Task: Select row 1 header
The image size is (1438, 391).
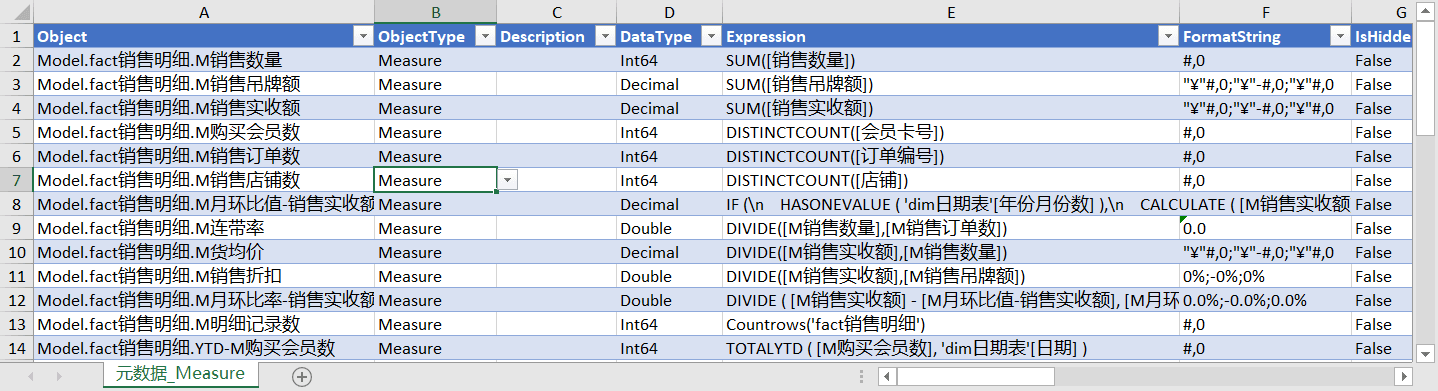Action: click(16, 36)
